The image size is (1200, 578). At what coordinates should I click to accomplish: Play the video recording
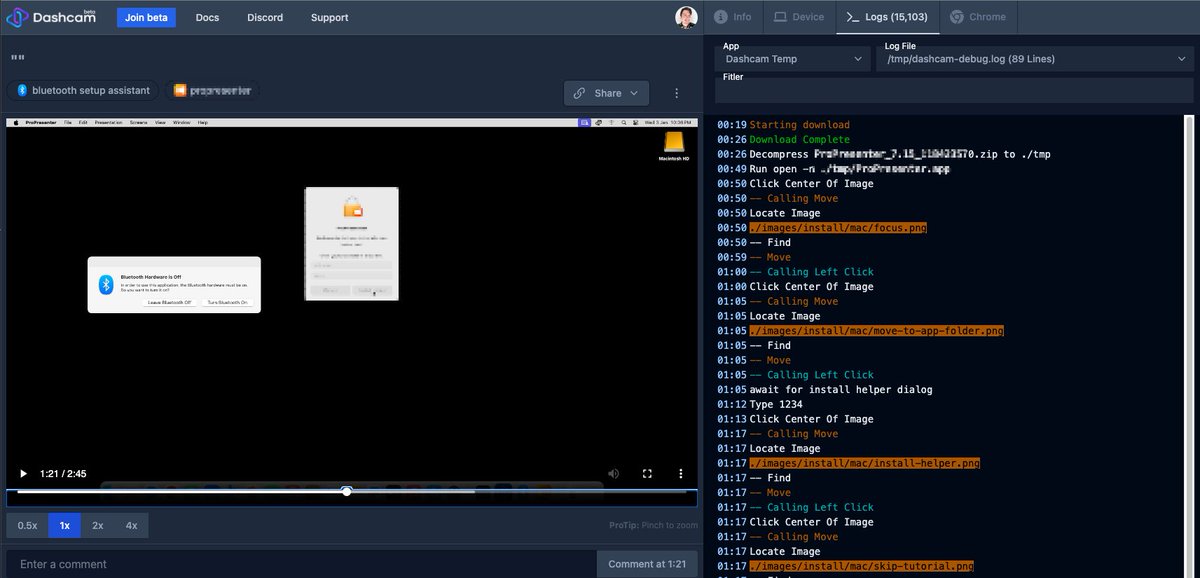[x=24, y=473]
